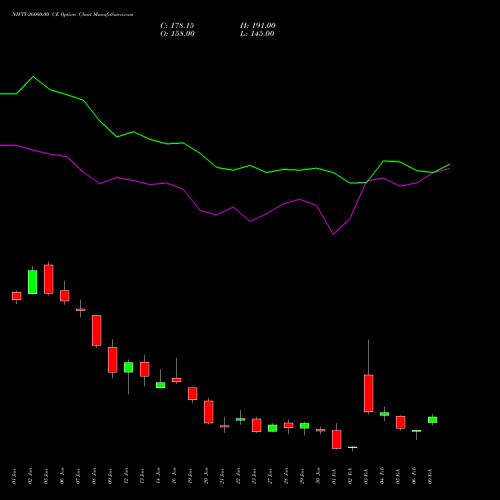Select the 08 Jan date label

pos(94,476)
